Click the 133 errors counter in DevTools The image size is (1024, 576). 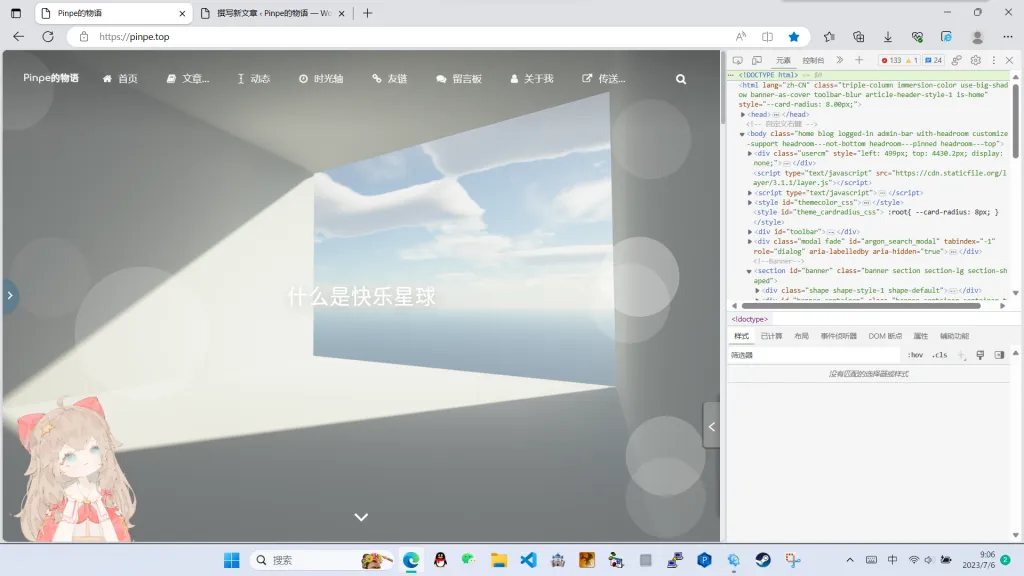pos(891,60)
